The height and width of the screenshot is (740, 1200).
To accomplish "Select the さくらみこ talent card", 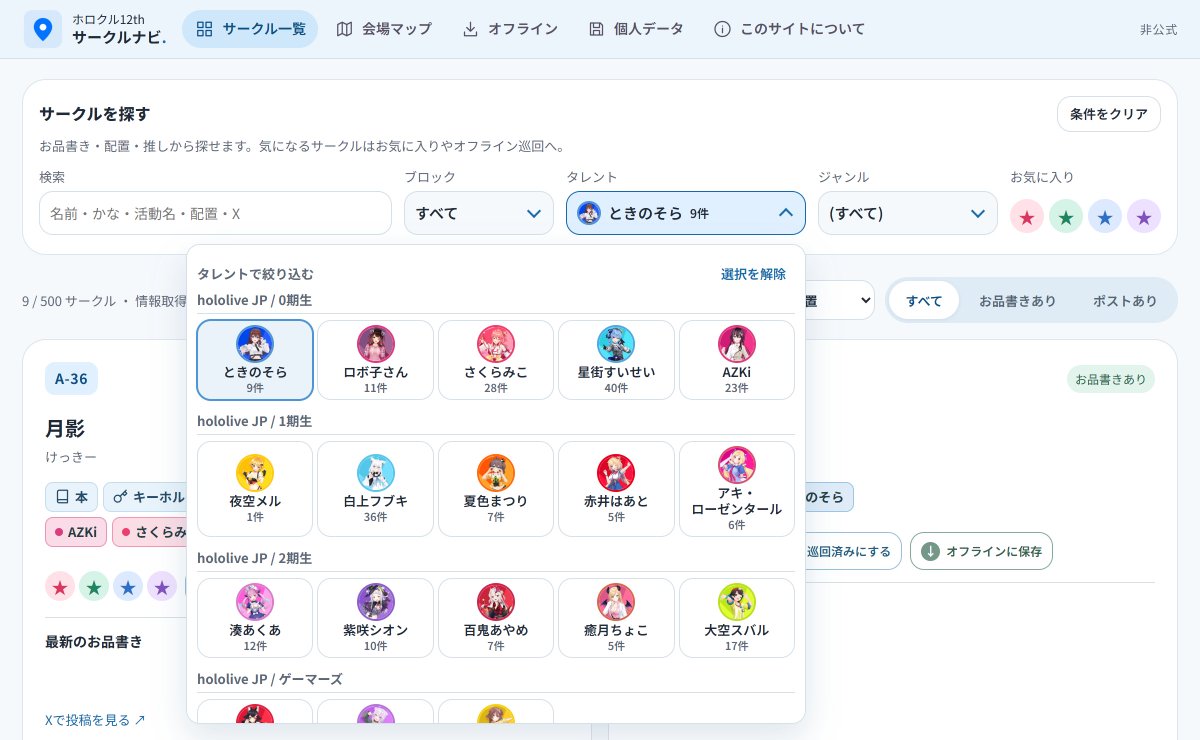I will point(496,360).
